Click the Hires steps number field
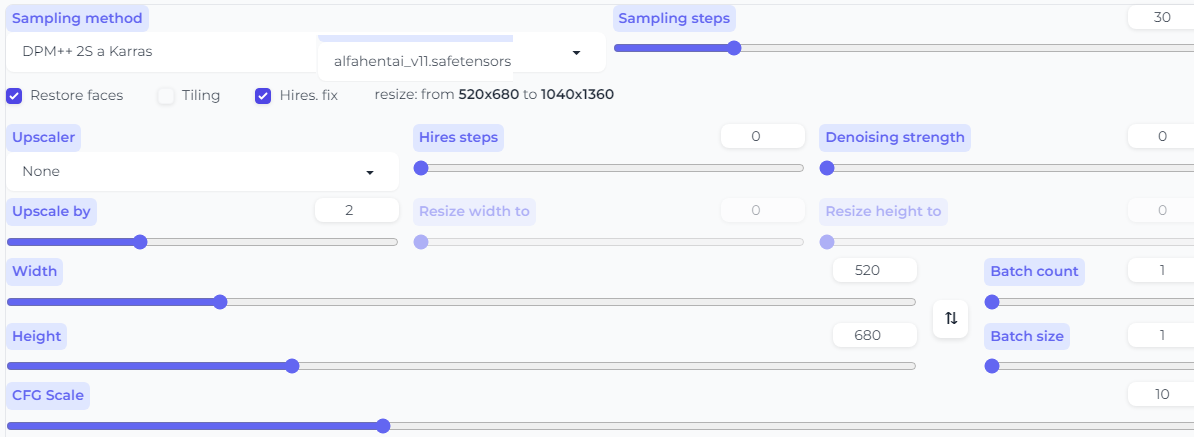This screenshot has height=437, width=1194. 762,136
